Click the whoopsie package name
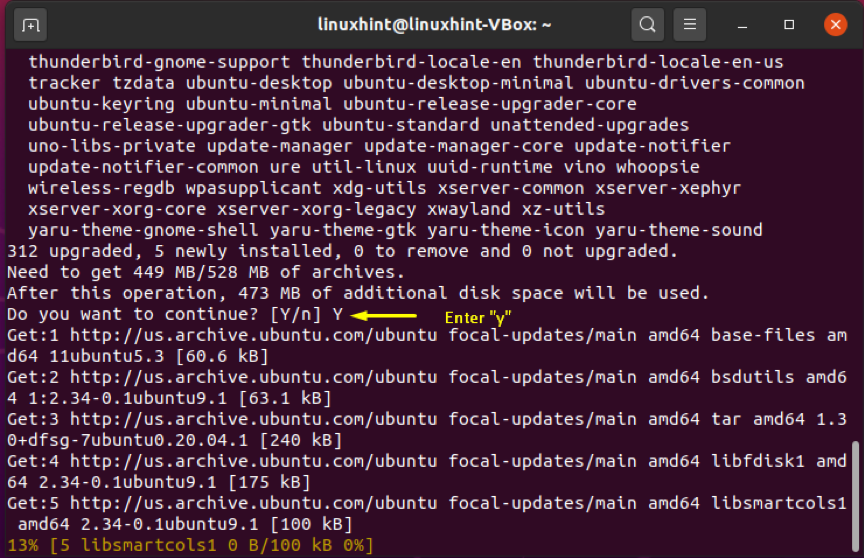Screen dimensions: 864x558 pyautogui.click(x=658, y=167)
